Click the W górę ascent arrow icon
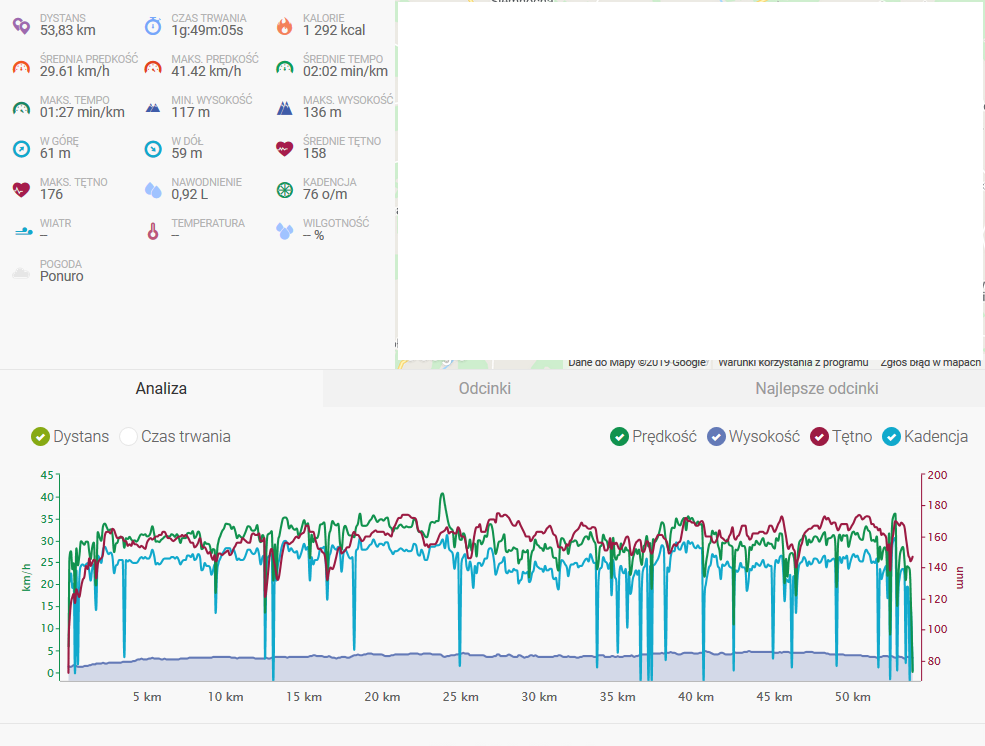 [x=21, y=149]
